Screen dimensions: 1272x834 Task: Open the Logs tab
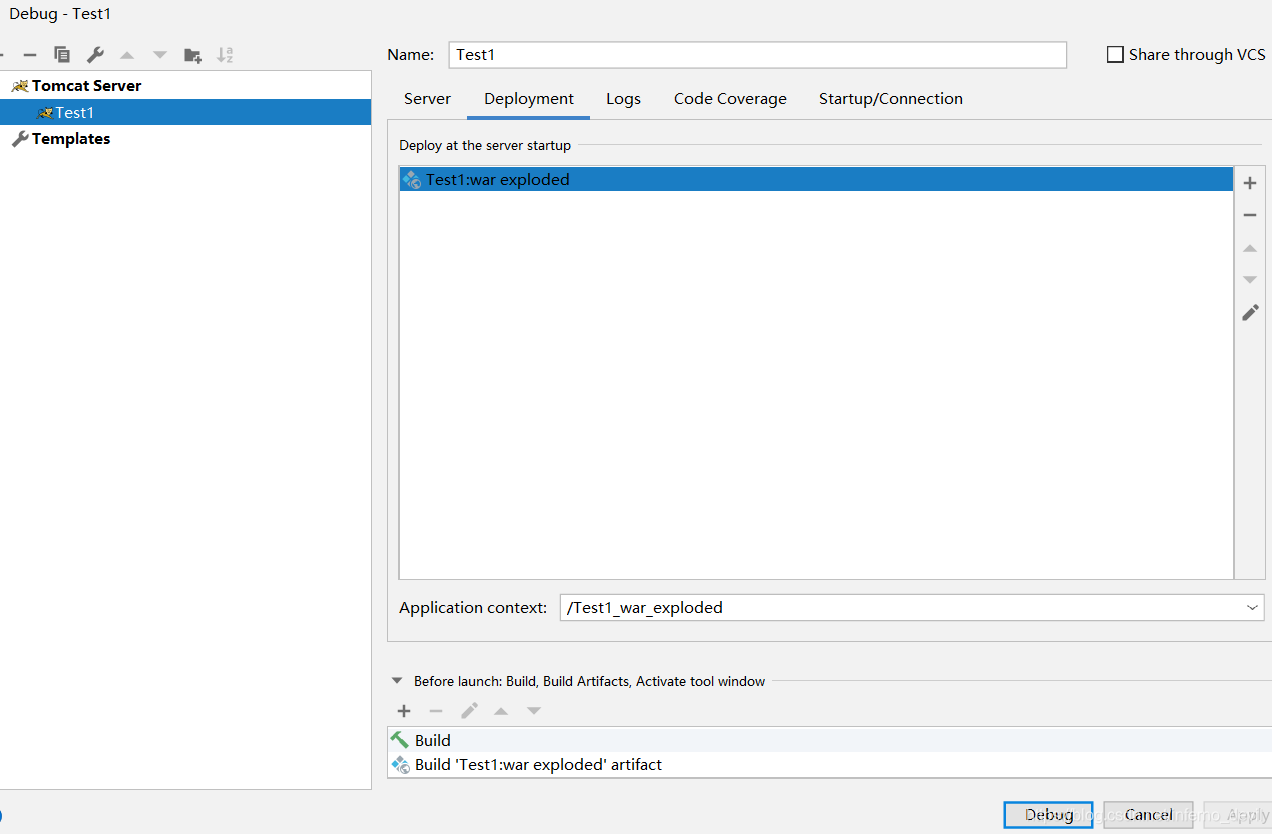coord(623,99)
